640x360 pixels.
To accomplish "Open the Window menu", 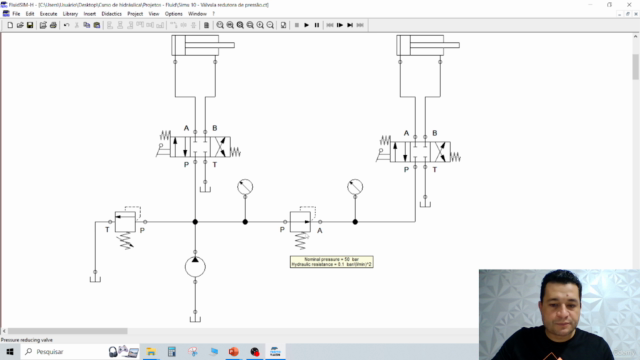I will pyautogui.click(x=197, y=14).
